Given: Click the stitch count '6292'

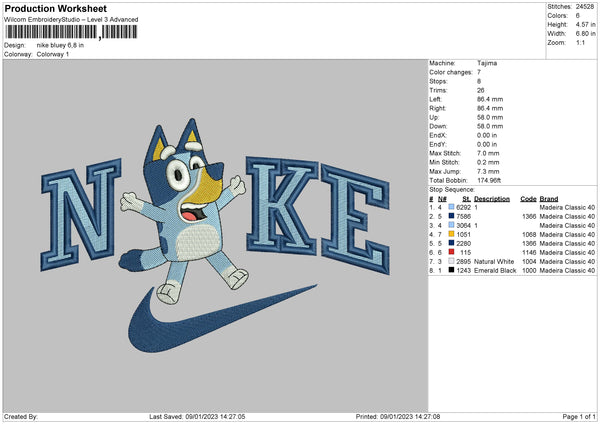Looking at the screenshot, I should pos(463,207).
